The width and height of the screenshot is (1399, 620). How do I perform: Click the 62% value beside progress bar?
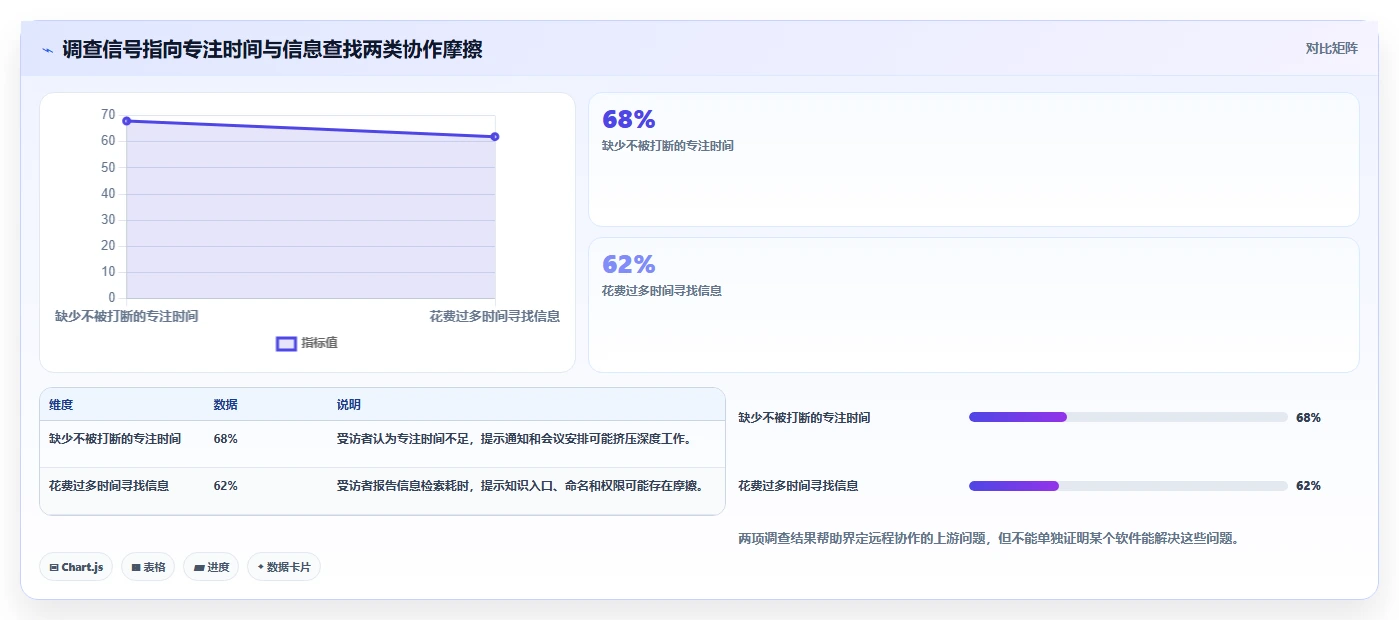[x=1308, y=486]
